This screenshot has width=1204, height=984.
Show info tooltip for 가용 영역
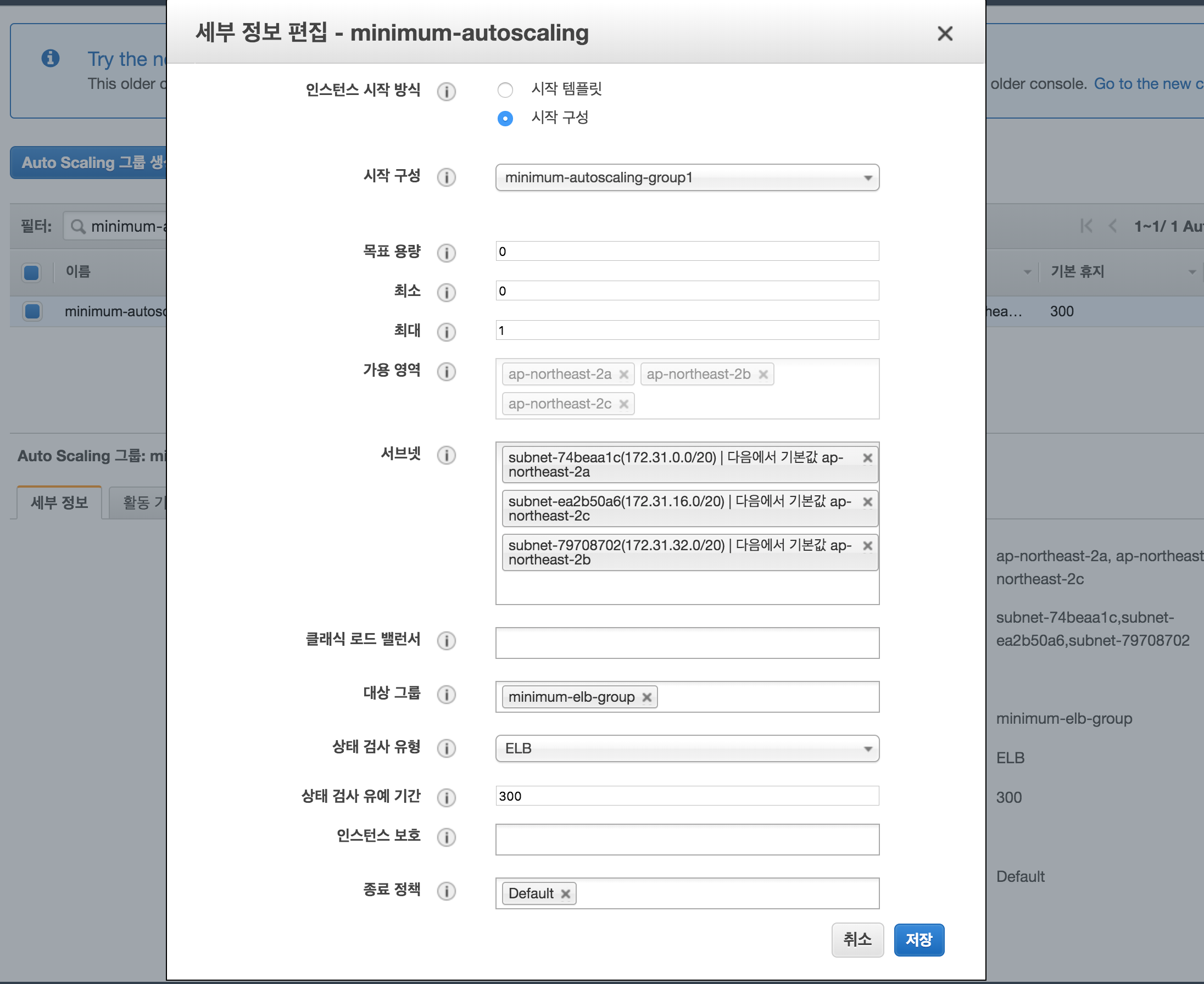click(x=446, y=372)
